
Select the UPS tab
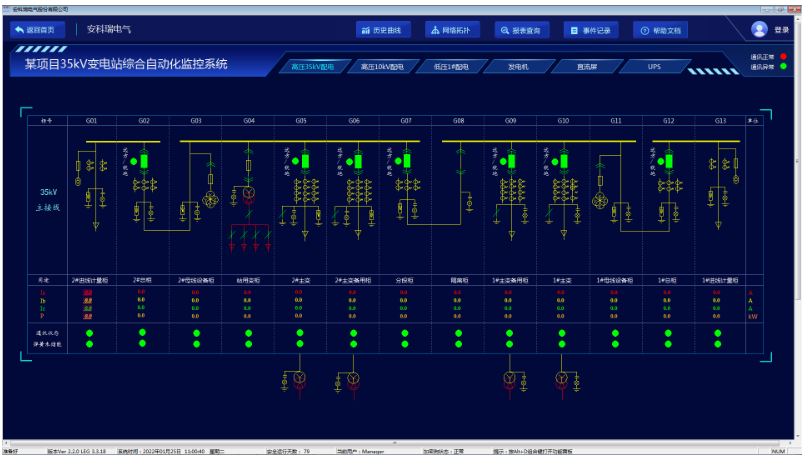[x=653, y=67]
